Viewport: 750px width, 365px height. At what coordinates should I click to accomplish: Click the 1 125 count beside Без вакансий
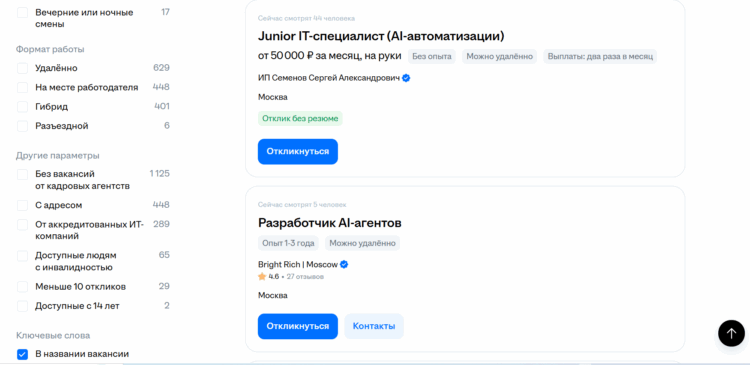160,174
